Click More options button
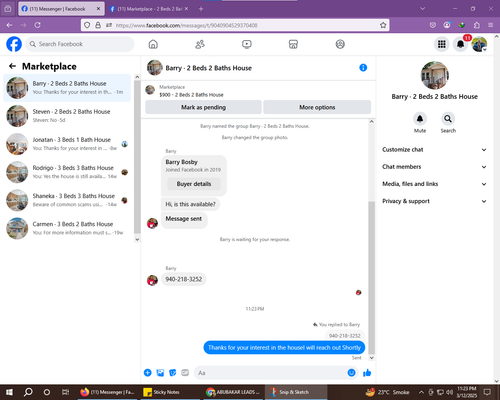Viewport: 500px width, 400px height. pos(317,107)
